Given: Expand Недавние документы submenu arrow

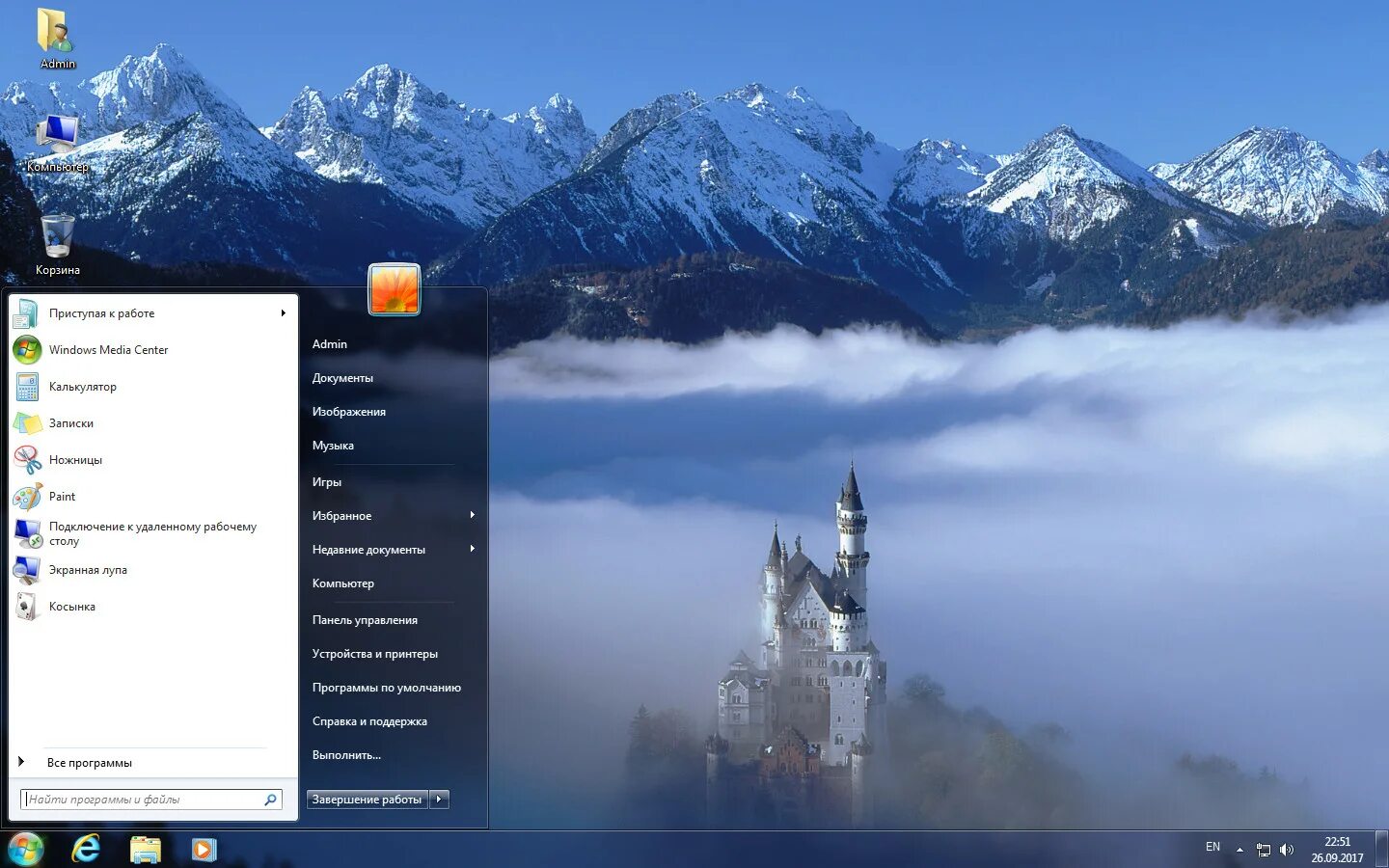Looking at the screenshot, I should point(473,549).
